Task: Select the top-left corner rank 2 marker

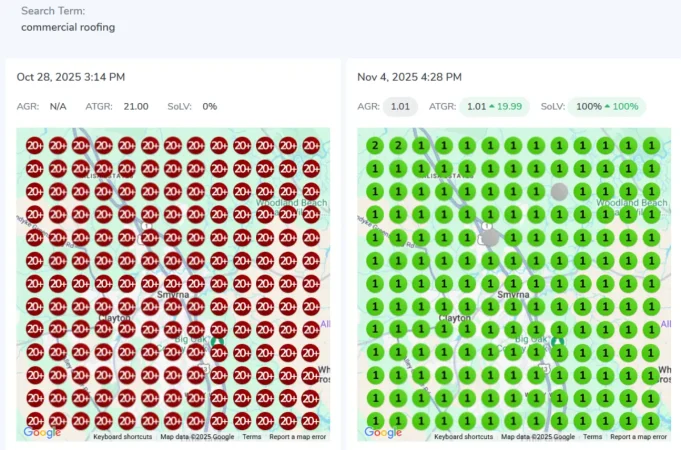Action: (x=374, y=146)
